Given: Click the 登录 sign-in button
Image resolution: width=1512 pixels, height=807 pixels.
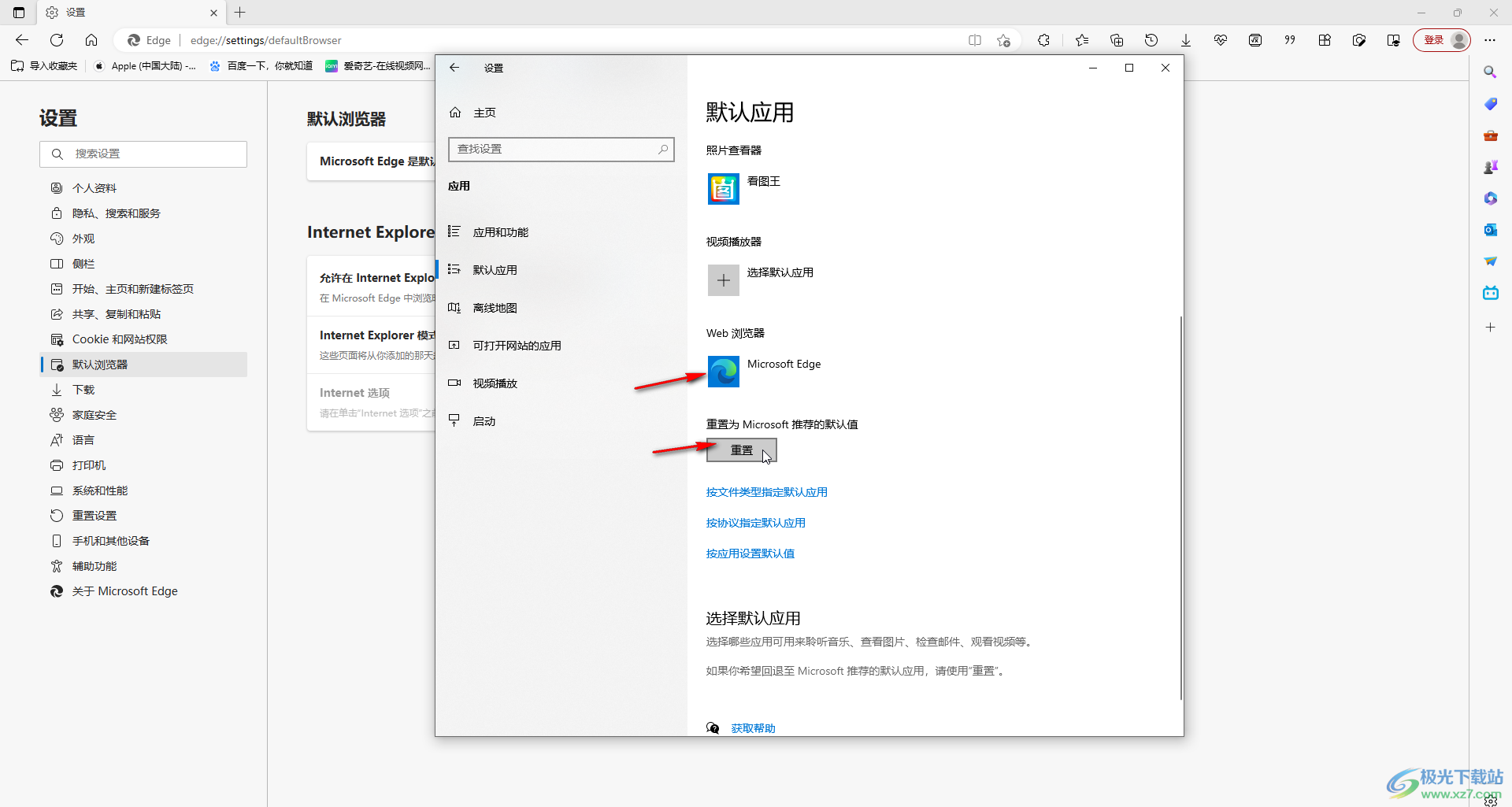Looking at the screenshot, I should click(1442, 40).
